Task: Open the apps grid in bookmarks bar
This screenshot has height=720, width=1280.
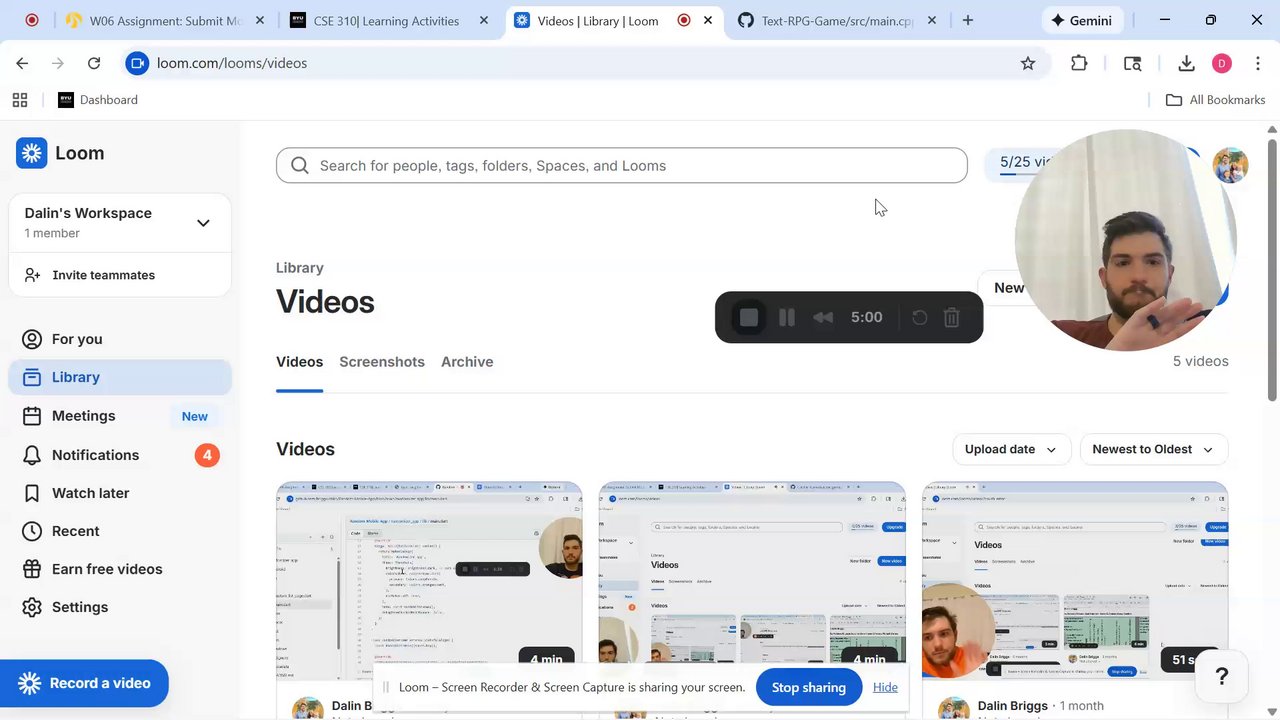Action: click(x=20, y=100)
